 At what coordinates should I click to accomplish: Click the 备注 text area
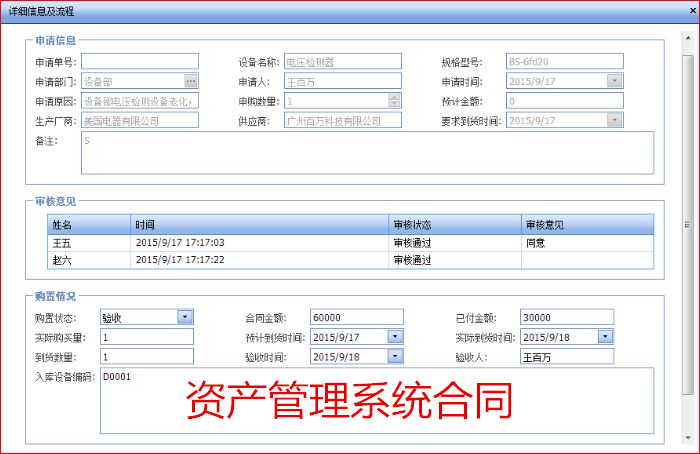tap(367, 153)
